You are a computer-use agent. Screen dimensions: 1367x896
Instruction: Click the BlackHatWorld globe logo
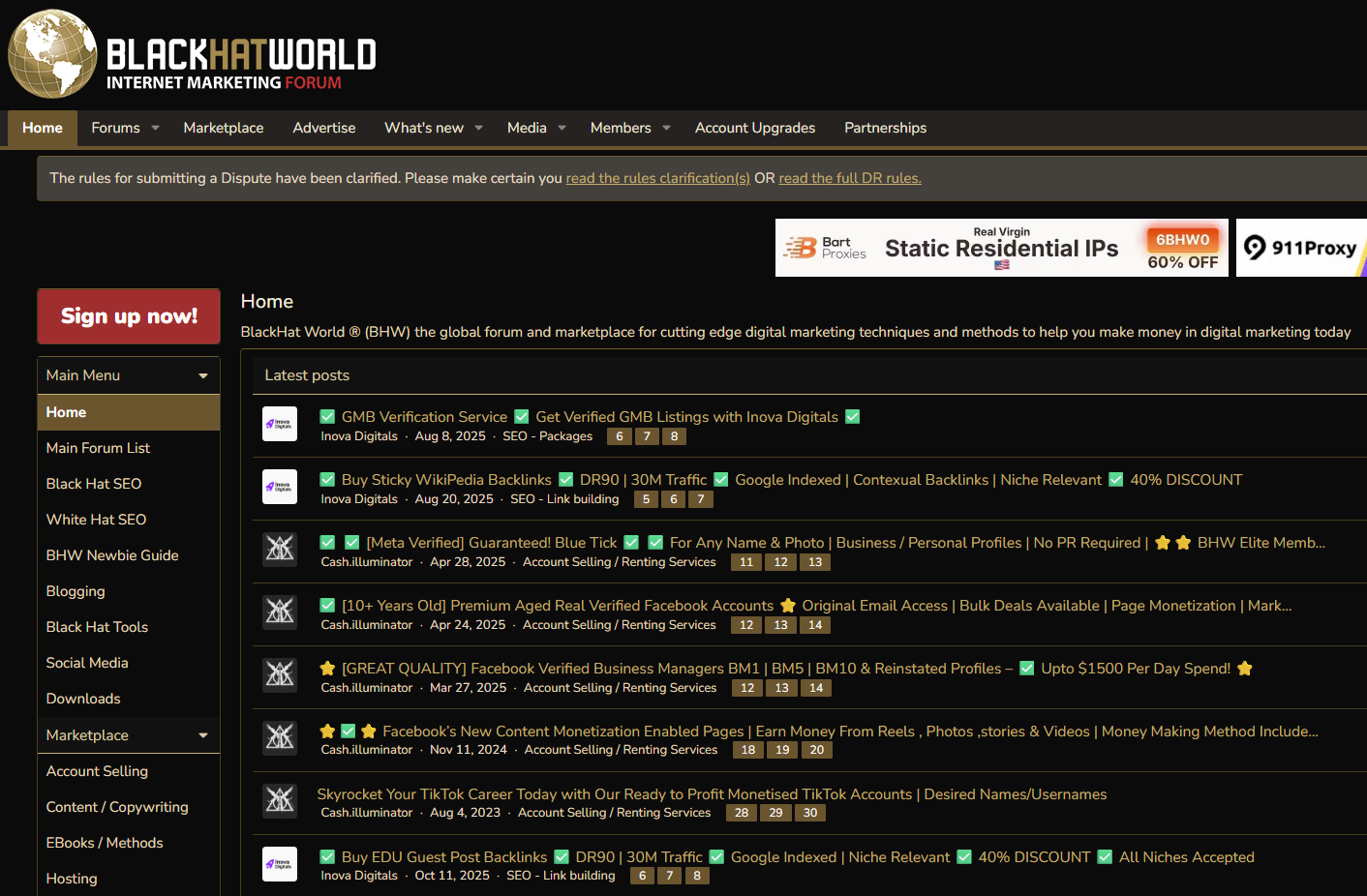click(x=52, y=54)
